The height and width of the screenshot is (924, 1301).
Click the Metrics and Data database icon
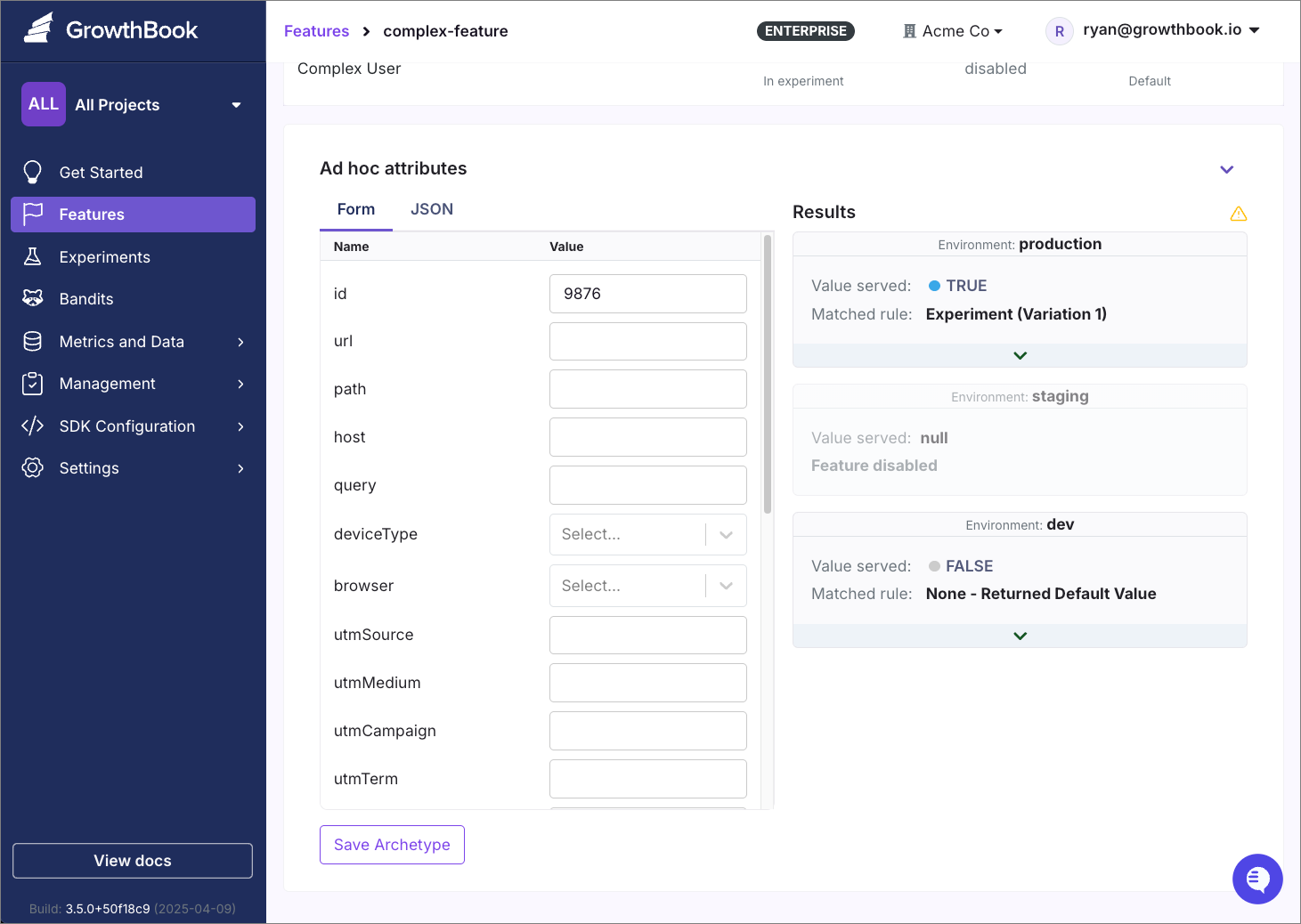[33, 341]
